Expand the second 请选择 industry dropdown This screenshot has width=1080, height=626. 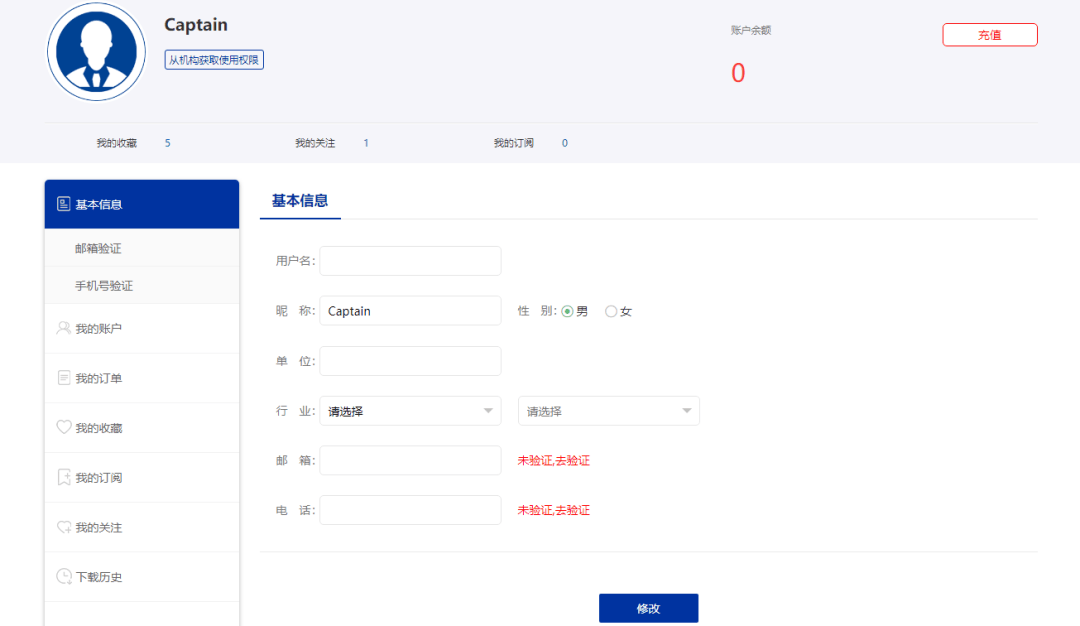(608, 411)
